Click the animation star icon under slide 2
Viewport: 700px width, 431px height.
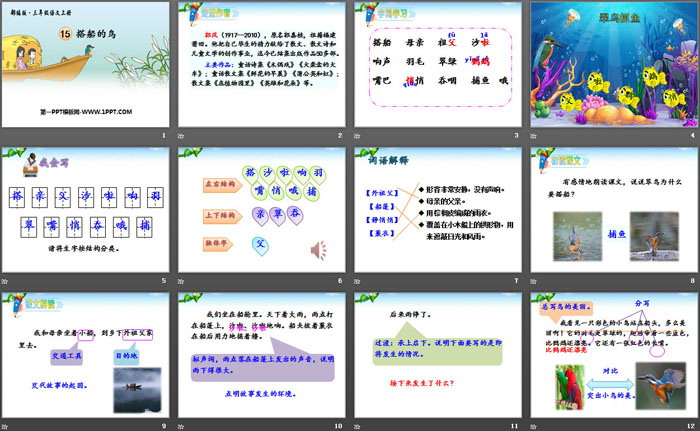coord(181,136)
